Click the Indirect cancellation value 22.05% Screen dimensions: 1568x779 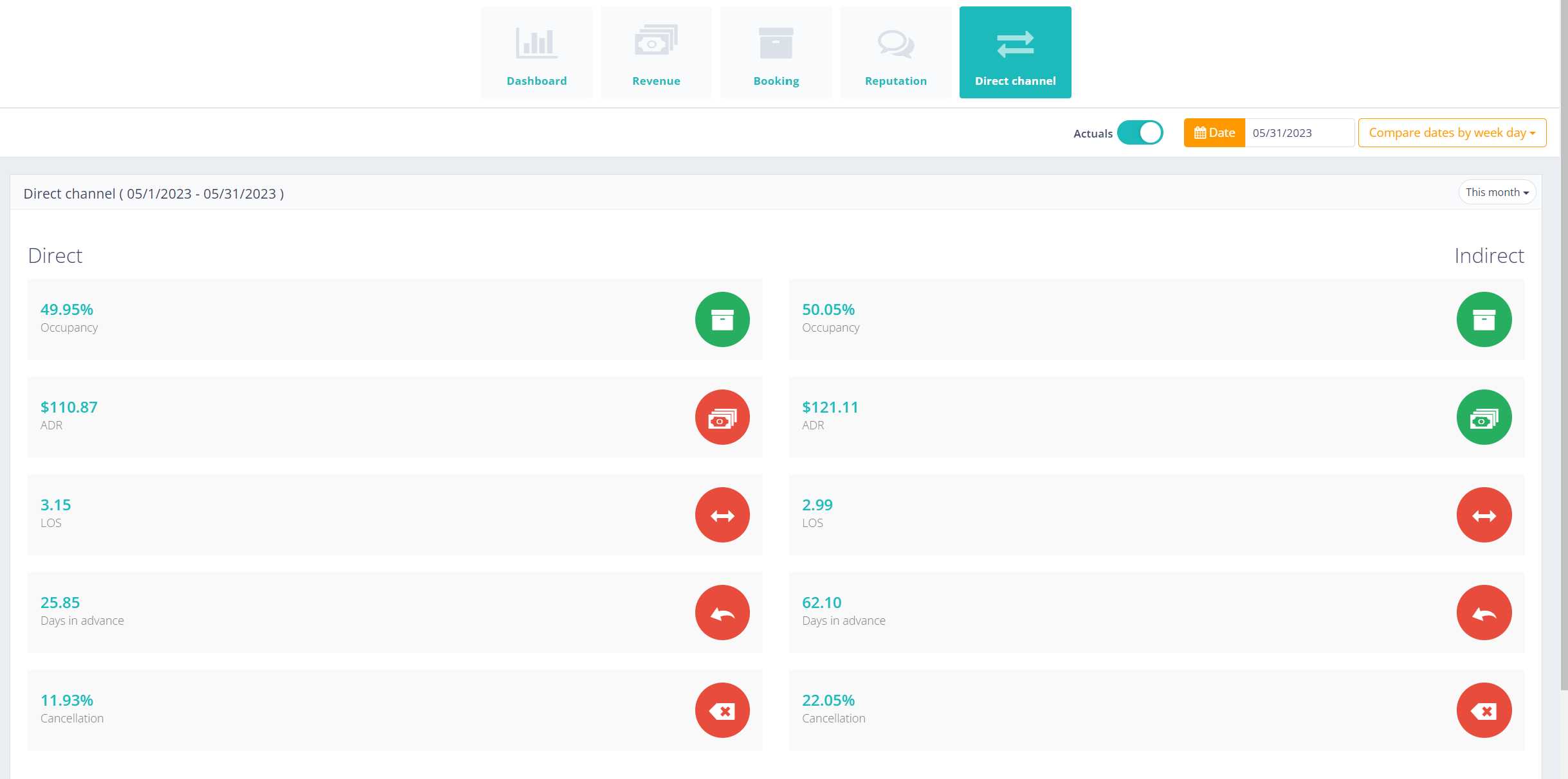[828, 700]
